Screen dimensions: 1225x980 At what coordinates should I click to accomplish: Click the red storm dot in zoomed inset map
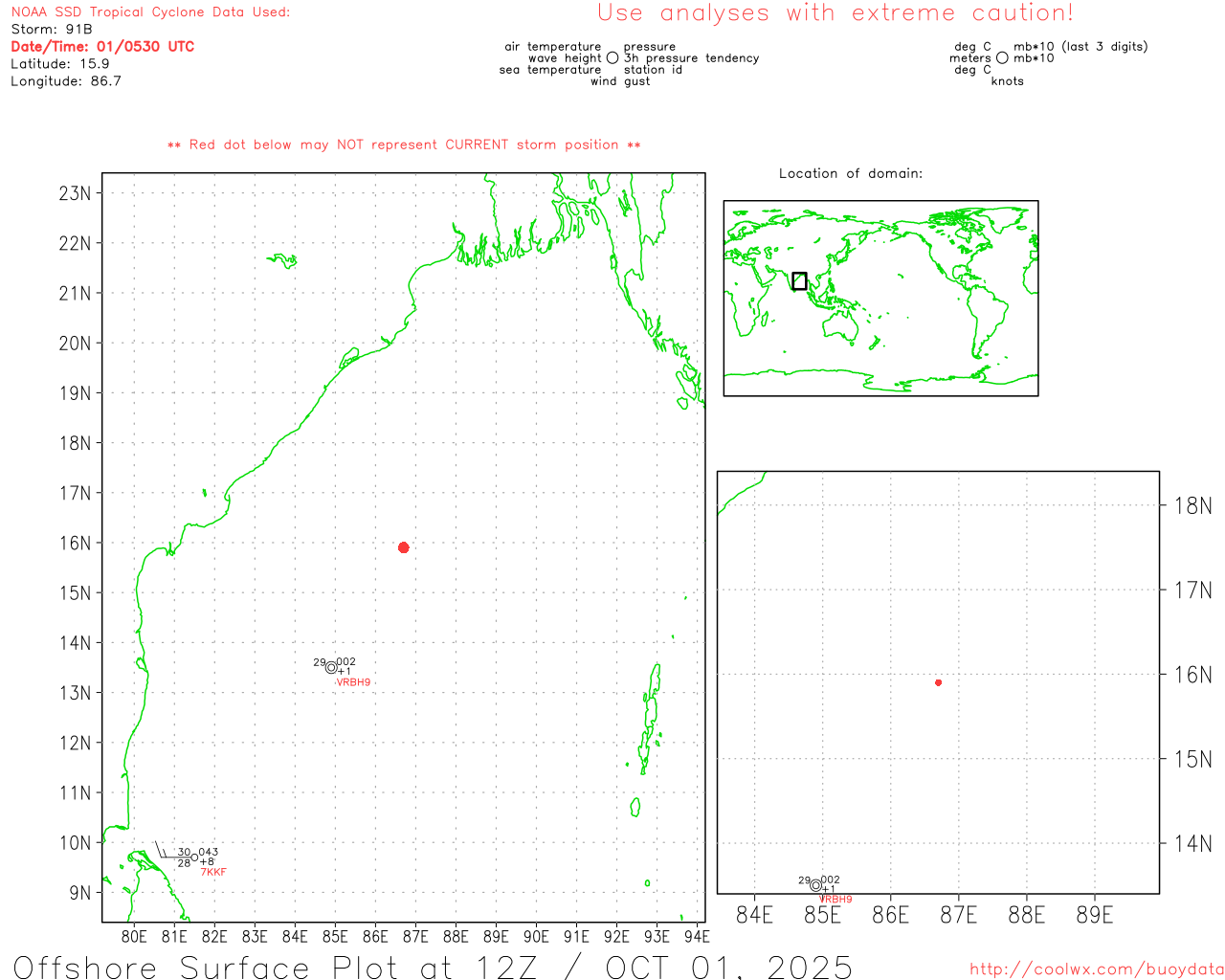(938, 682)
